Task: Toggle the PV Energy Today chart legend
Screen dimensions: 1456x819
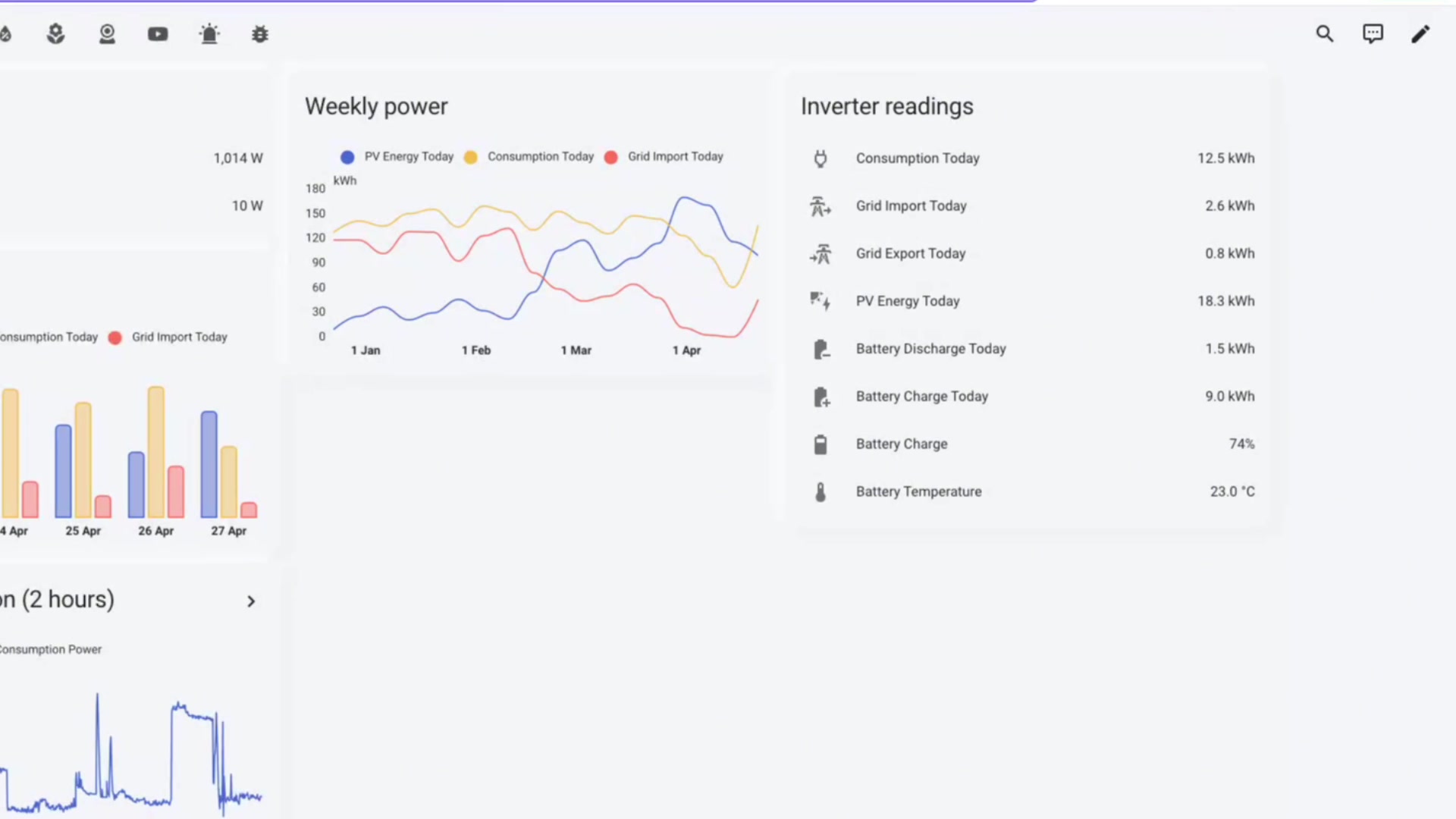Action: pos(396,156)
